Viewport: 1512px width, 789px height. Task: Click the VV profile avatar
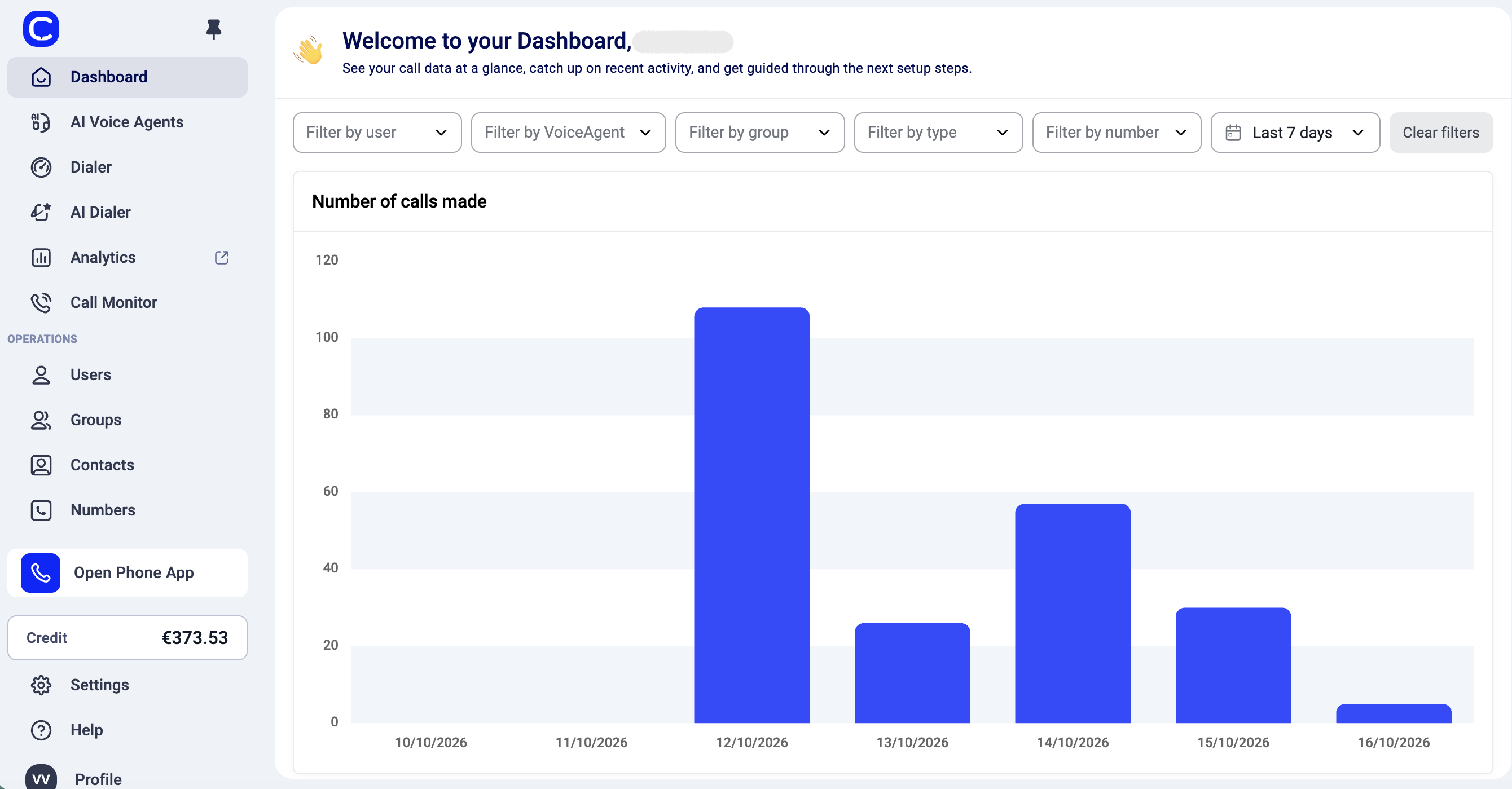click(x=41, y=778)
